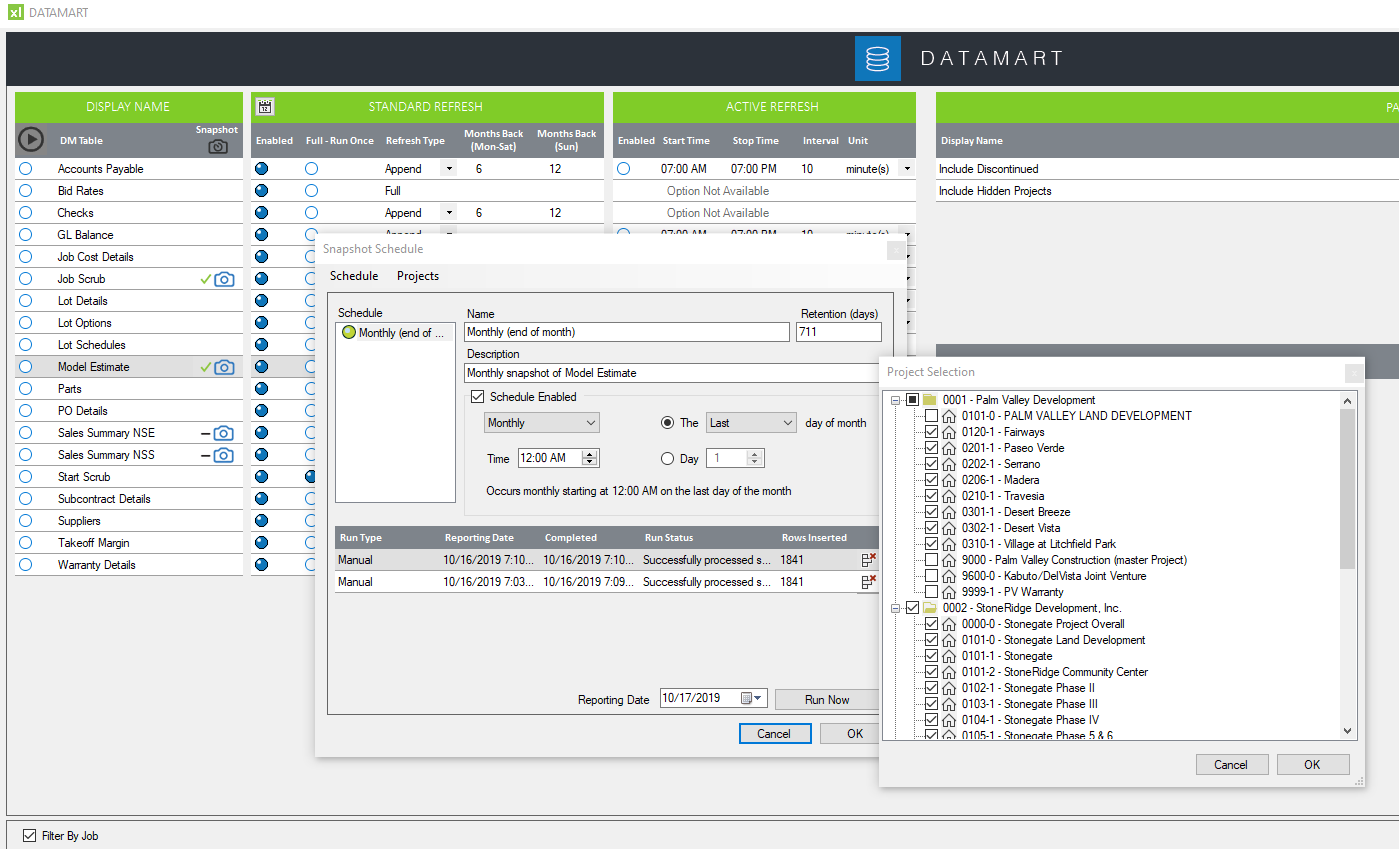Screen dimensions: 1399x849
Task: Click the play icon beside DM Table header
Action: pyautogui.click(x=31, y=140)
